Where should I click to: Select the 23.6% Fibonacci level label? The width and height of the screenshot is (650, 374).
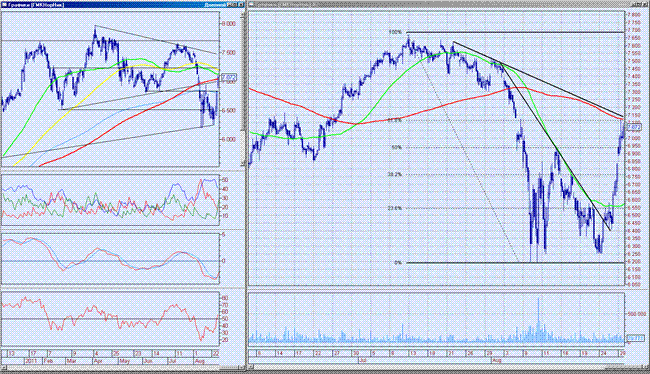(x=395, y=208)
